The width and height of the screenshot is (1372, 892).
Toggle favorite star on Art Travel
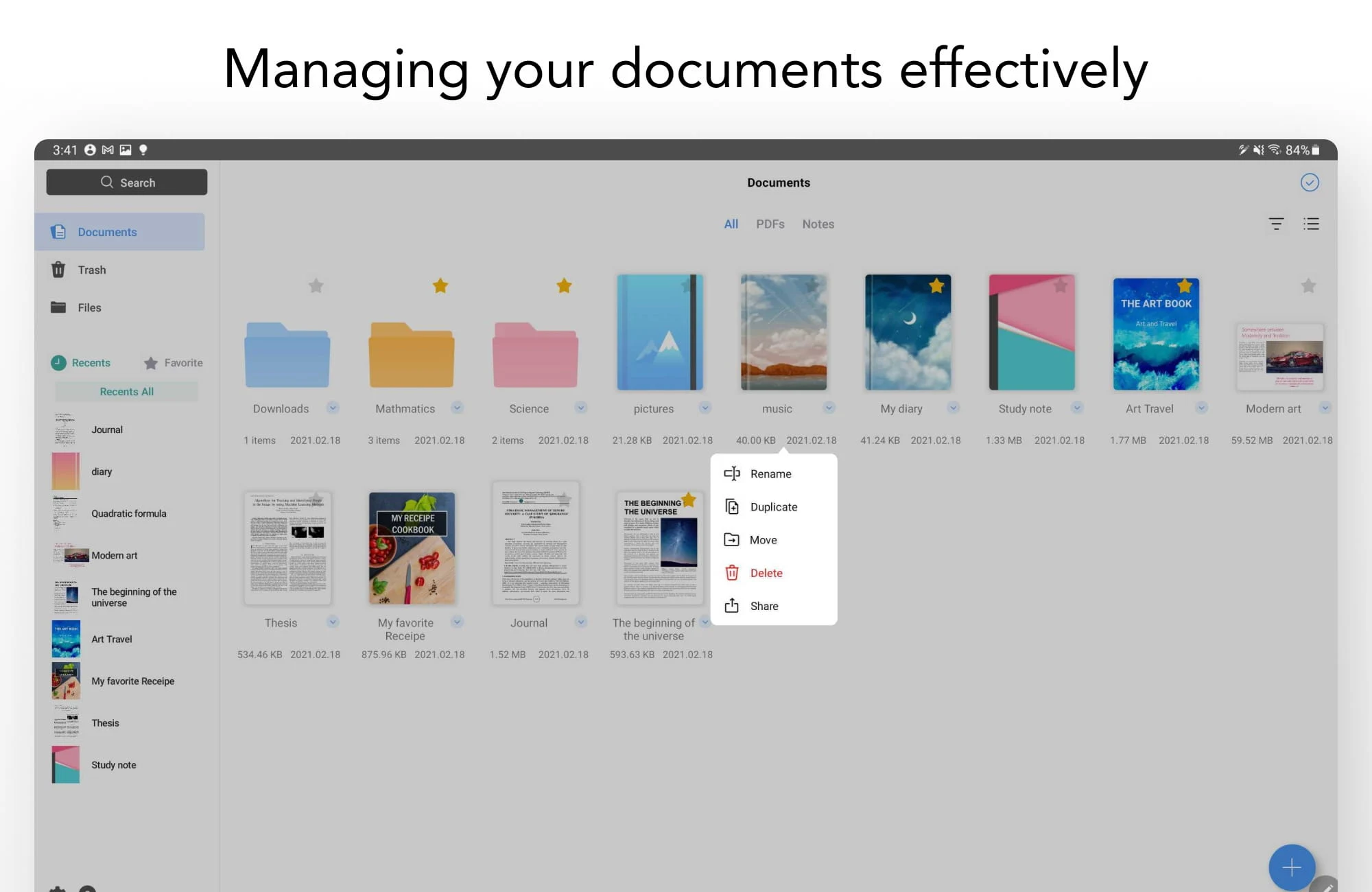click(x=1185, y=285)
